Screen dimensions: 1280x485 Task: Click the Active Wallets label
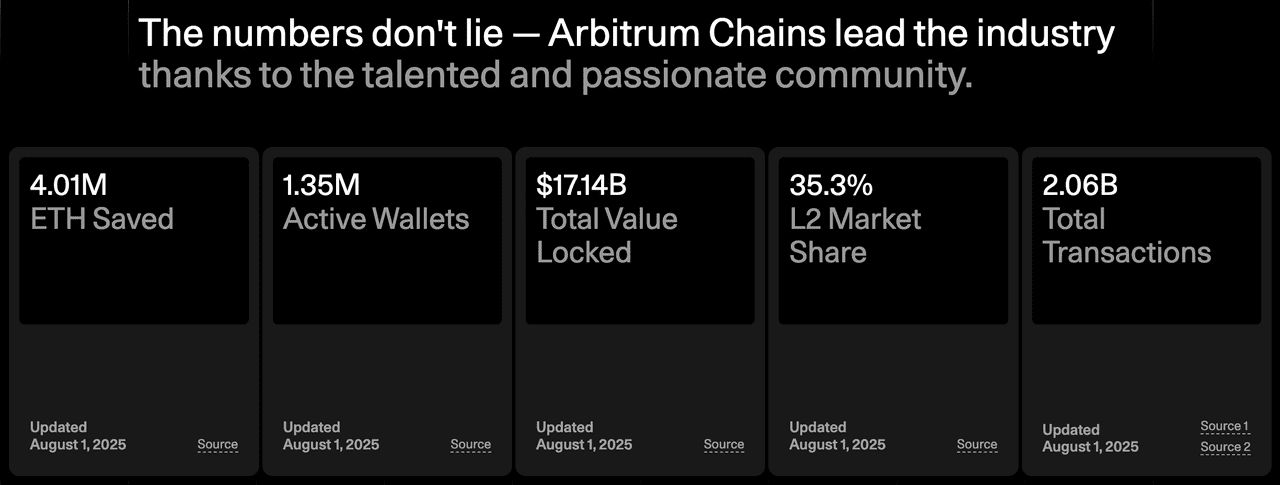pos(376,219)
